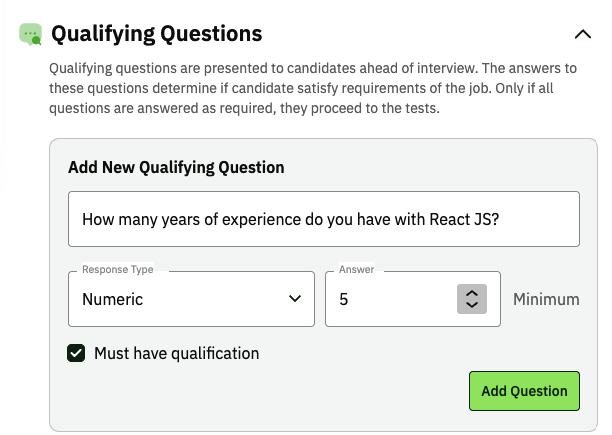This screenshot has height=435, width=612.
Task: Click the Qualifying Questions chat bubble icon
Action: click(31, 34)
